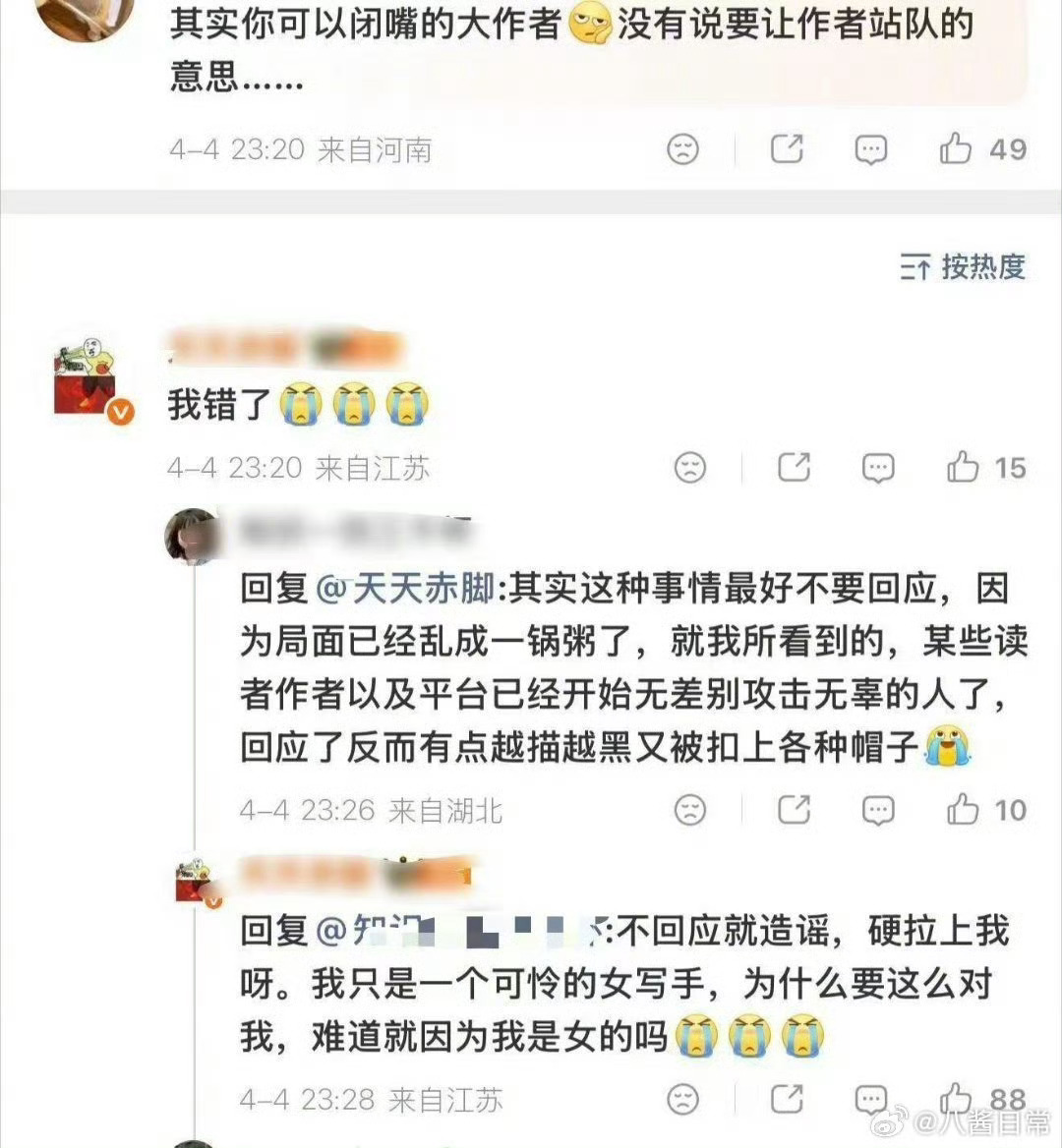Tap sad-face icon on 23:28 Jiangsu reply

(682, 1100)
